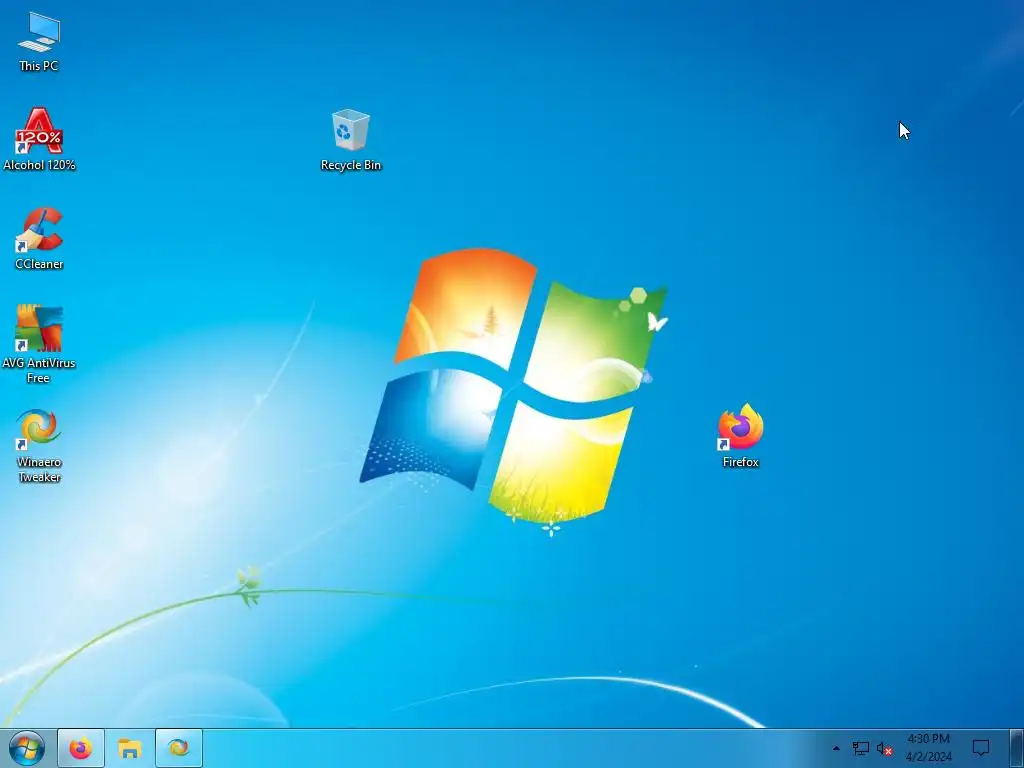Select the AVG AntiVirus Free shortcut

39,344
